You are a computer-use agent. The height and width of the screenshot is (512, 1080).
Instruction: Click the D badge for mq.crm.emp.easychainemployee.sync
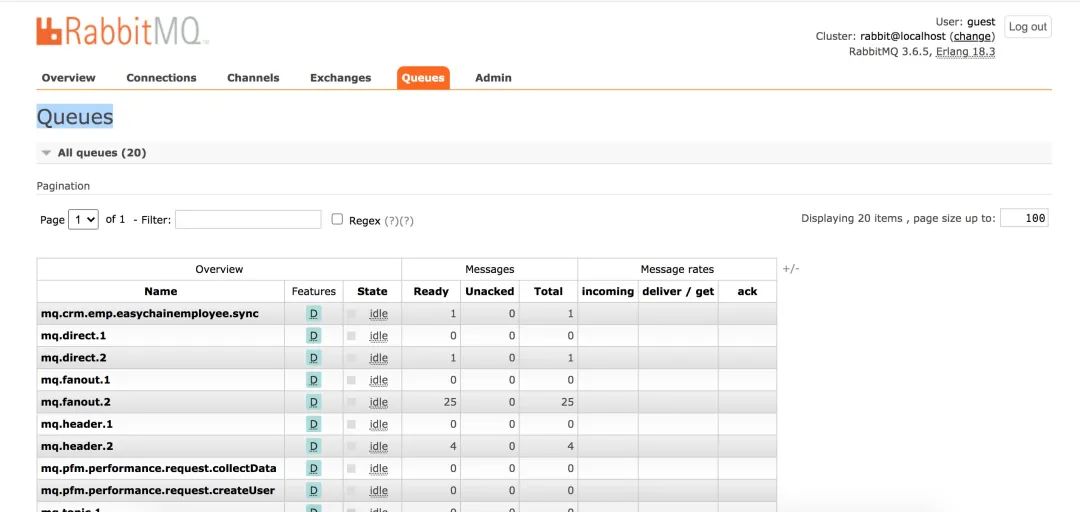314,314
